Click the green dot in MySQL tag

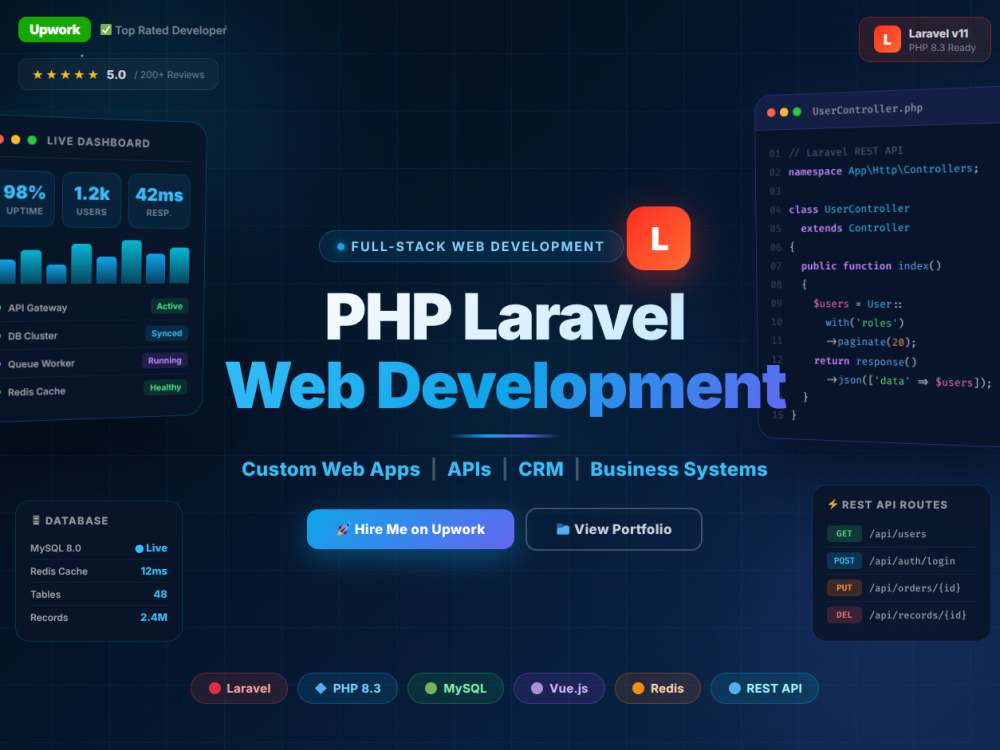point(430,688)
